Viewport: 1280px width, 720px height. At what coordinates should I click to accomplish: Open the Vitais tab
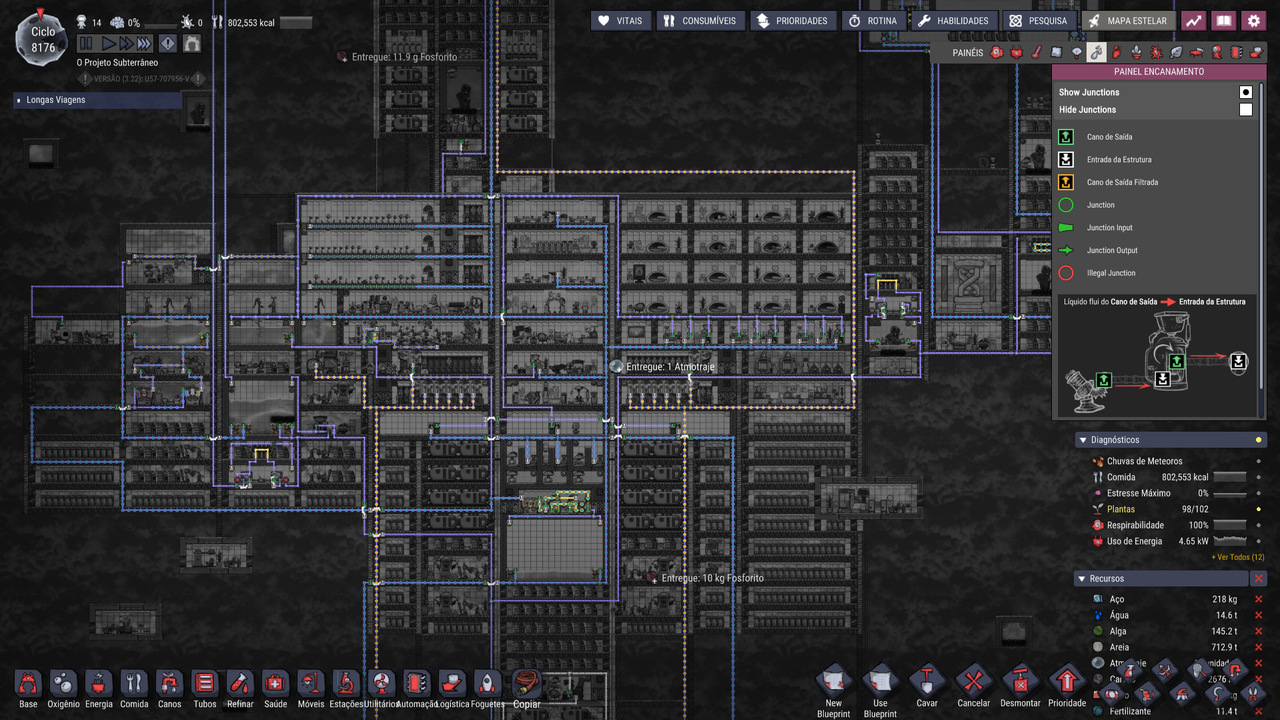pos(620,20)
